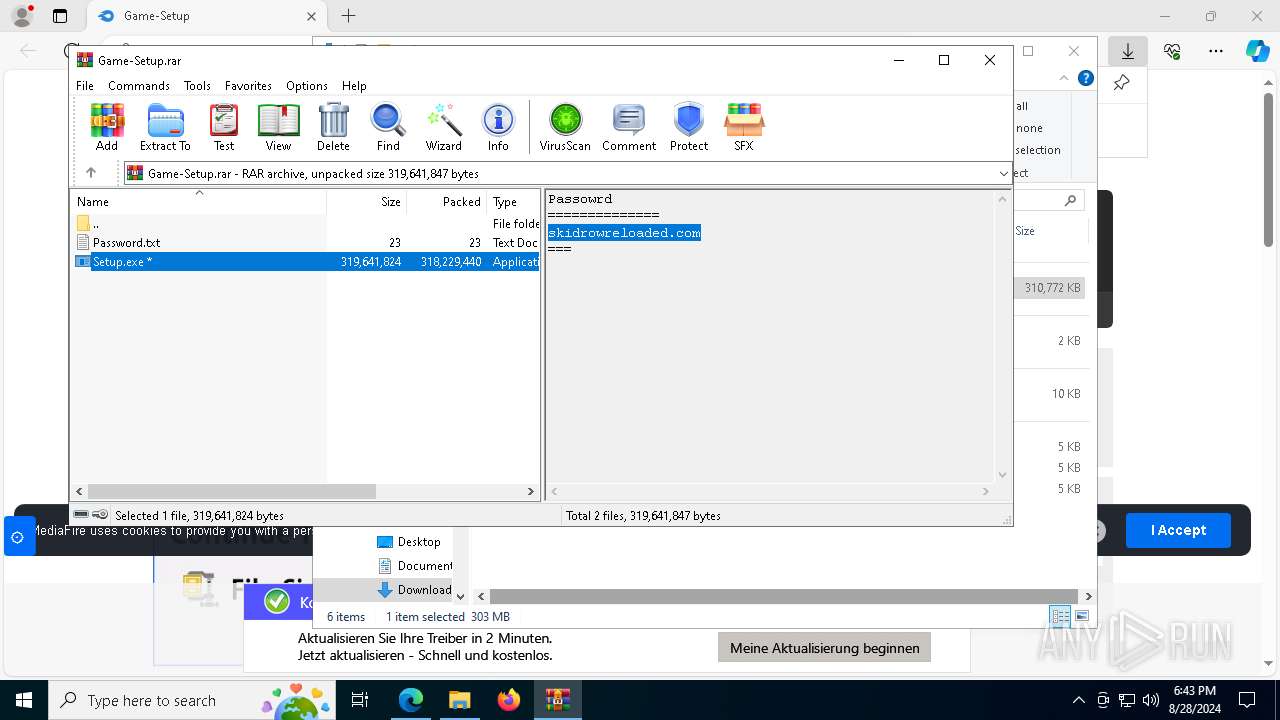Viewport: 1280px width, 720px height.
Task: Go up one folder level arrow
Action: click(90, 173)
